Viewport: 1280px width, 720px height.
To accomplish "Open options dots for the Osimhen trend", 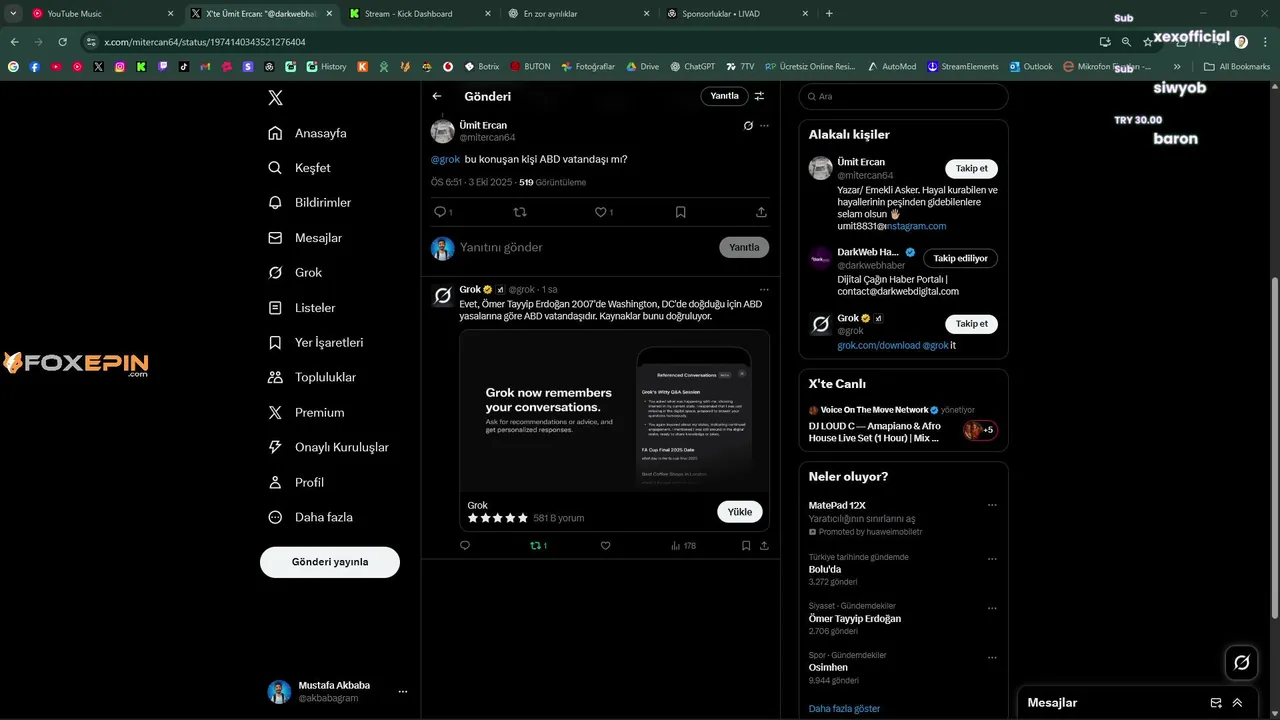I will 992,657.
